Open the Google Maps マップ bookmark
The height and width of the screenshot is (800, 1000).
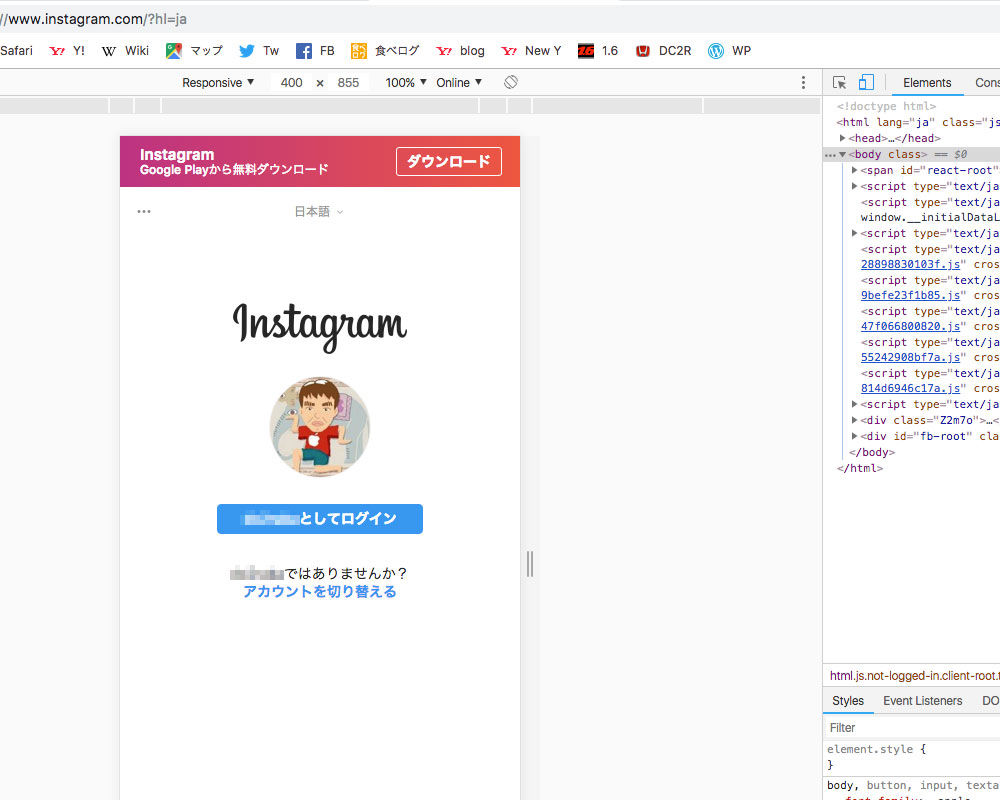[195, 51]
